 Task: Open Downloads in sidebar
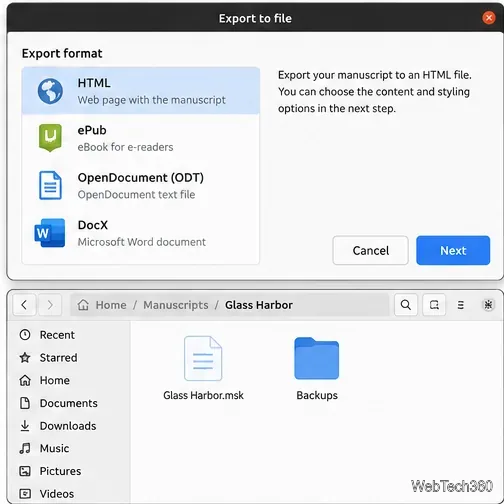point(68,426)
